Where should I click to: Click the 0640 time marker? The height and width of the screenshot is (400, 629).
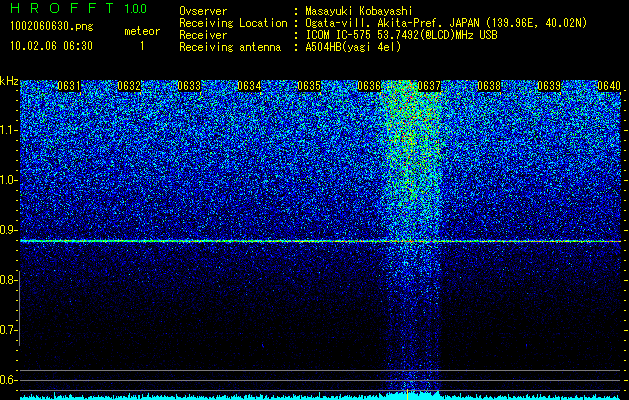(609, 86)
